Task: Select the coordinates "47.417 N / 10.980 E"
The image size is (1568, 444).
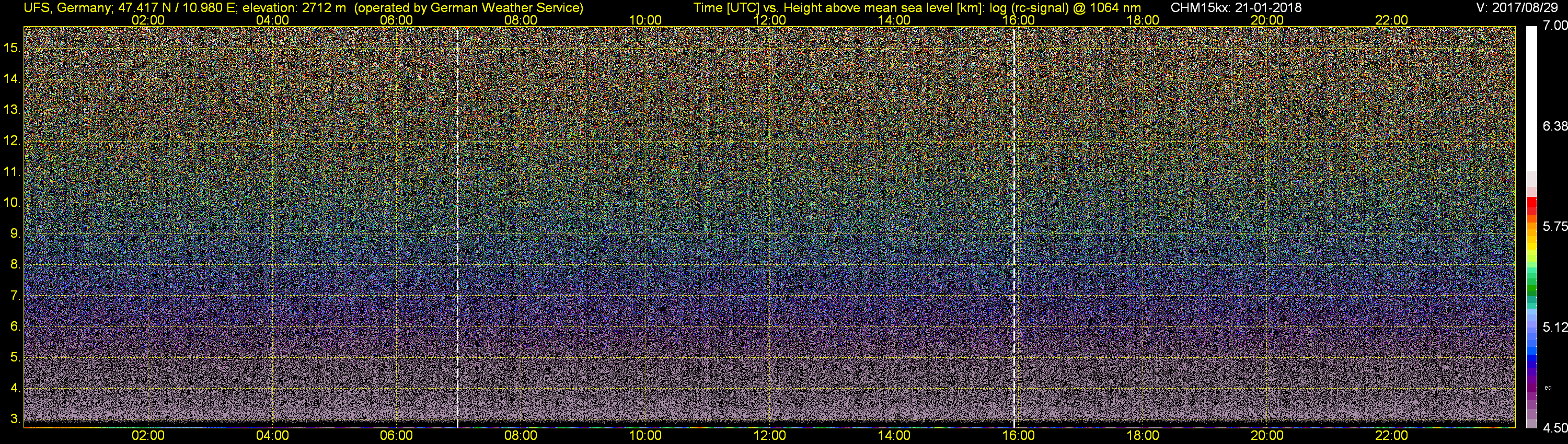Action: 176,8
